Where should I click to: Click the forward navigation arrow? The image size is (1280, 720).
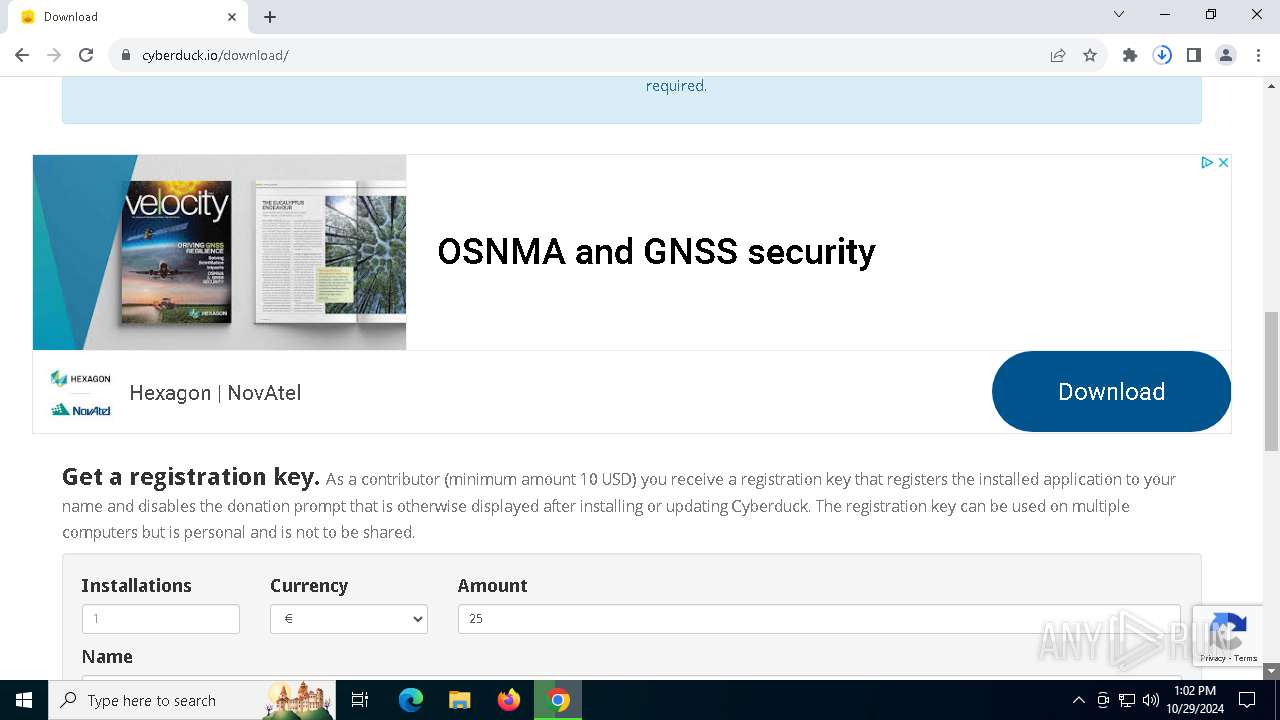[x=54, y=55]
